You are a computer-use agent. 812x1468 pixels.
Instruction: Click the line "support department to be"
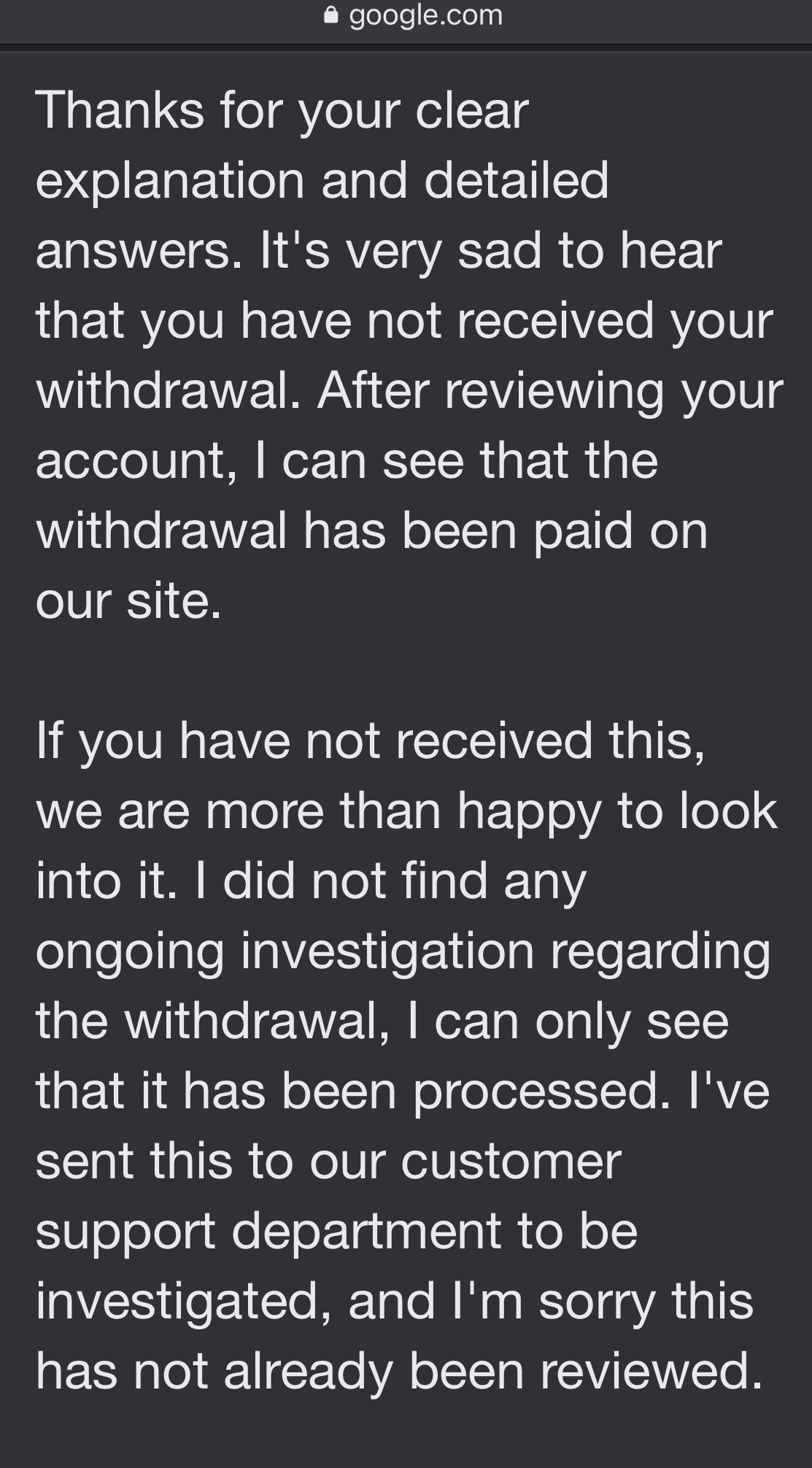pyautogui.click(x=336, y=1232)
